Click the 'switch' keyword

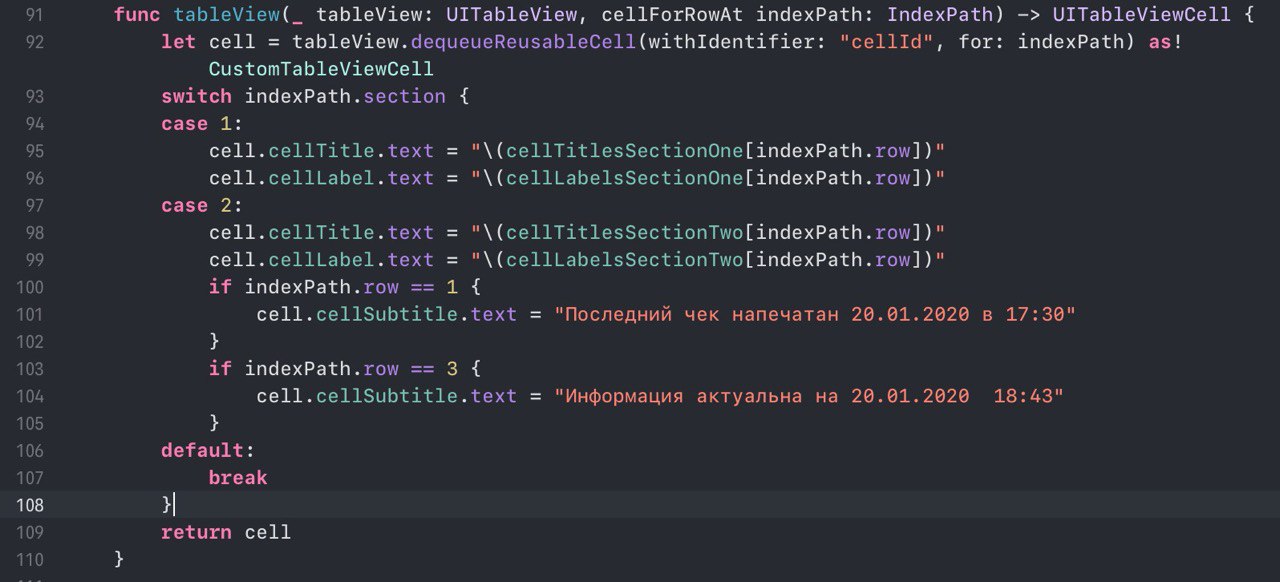[x=196, y=97]
